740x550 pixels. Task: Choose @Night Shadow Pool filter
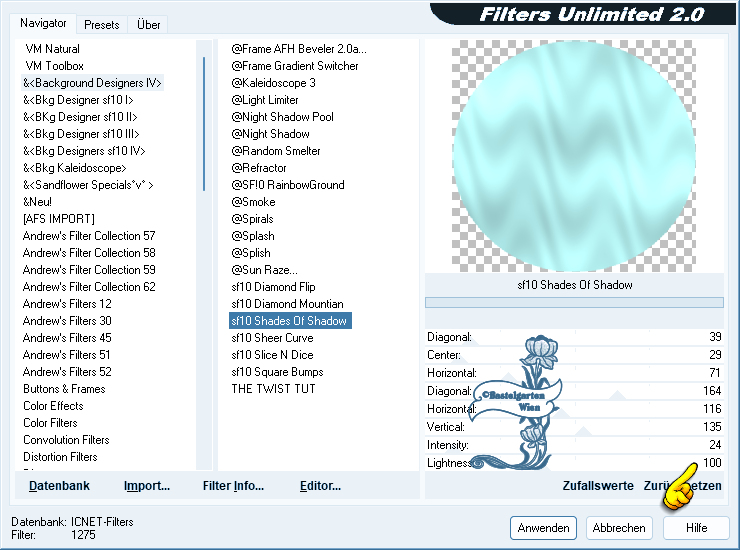click(x=282, y=117)
